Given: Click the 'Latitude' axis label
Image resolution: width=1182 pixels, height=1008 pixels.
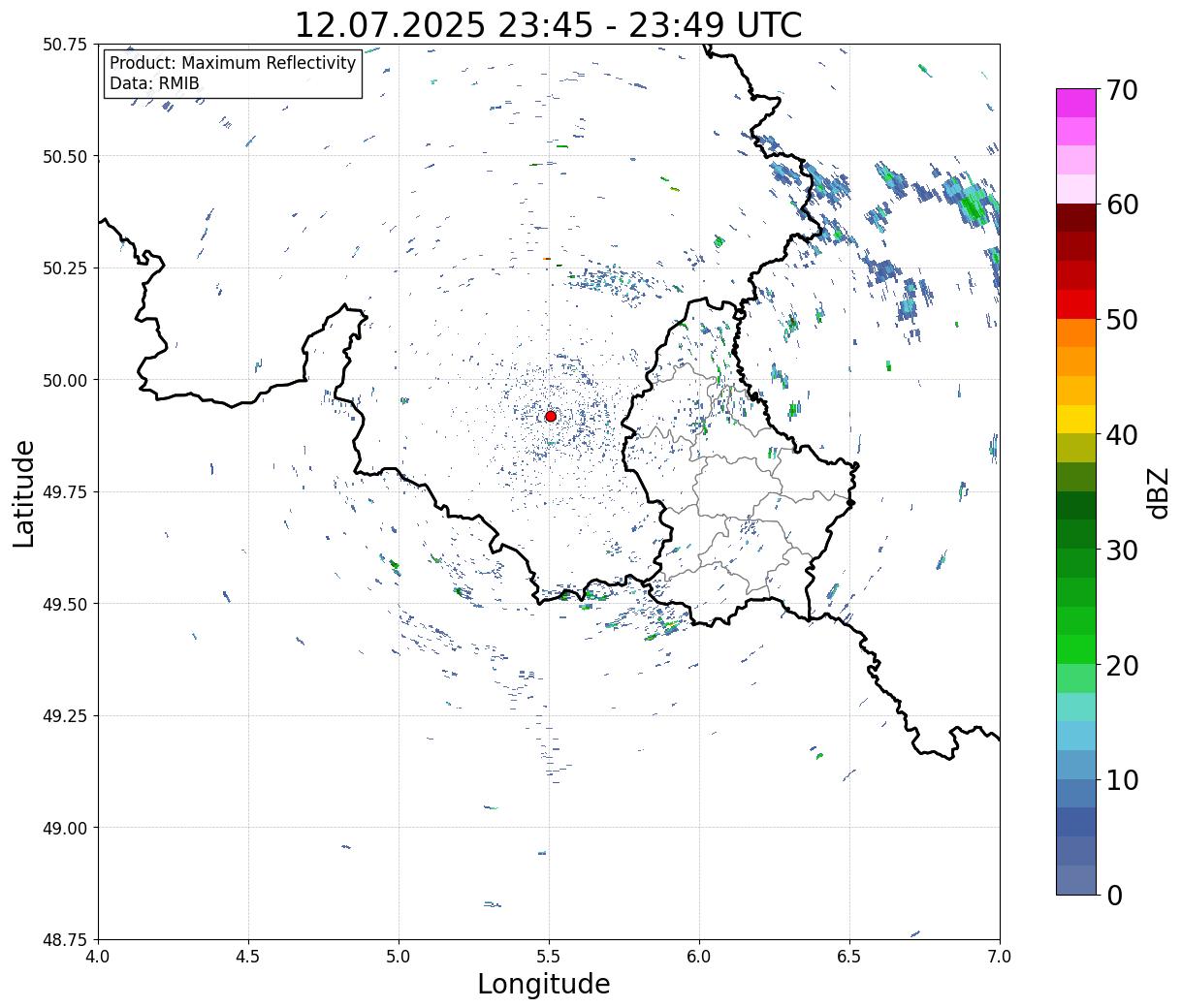Looking at the screenshot, I should click(x=24, y=492).
